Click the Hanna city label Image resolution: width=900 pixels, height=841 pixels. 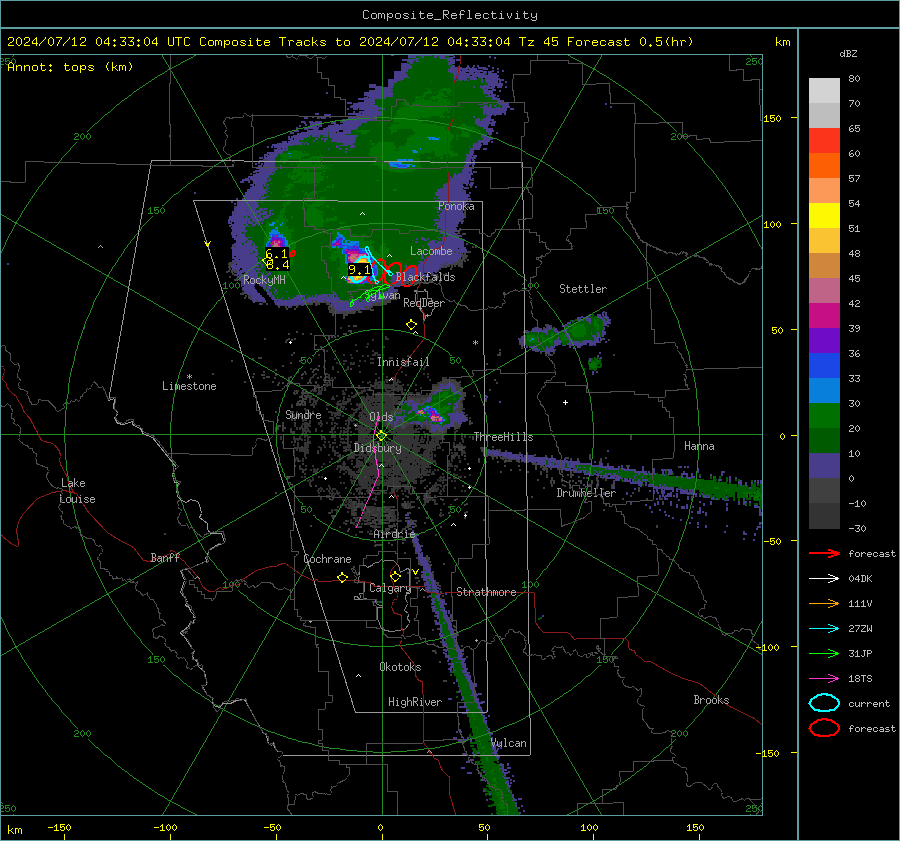(699, 446)
